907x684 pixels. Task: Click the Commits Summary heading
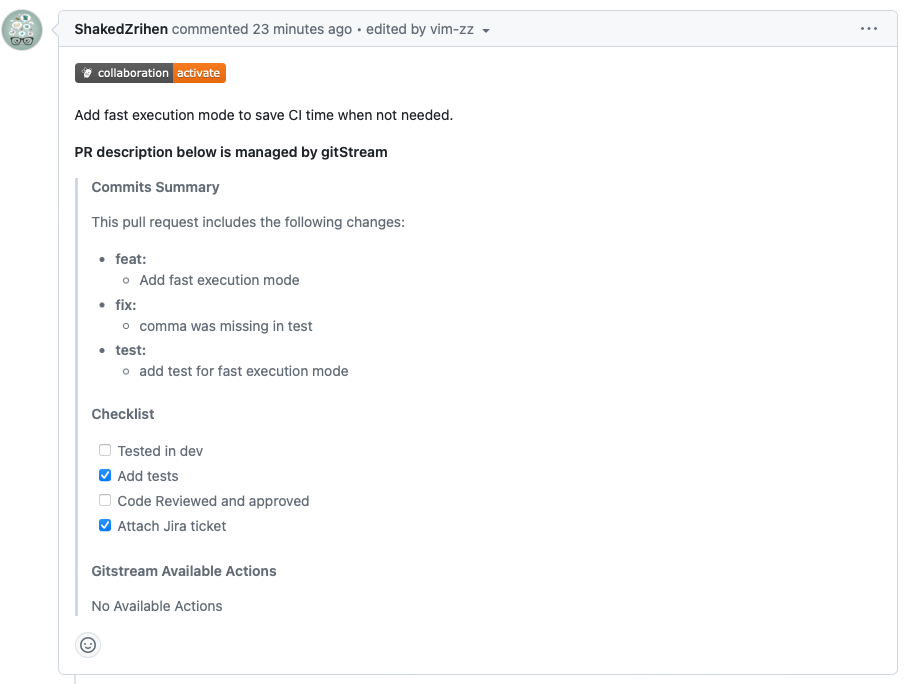pos(155,187)
